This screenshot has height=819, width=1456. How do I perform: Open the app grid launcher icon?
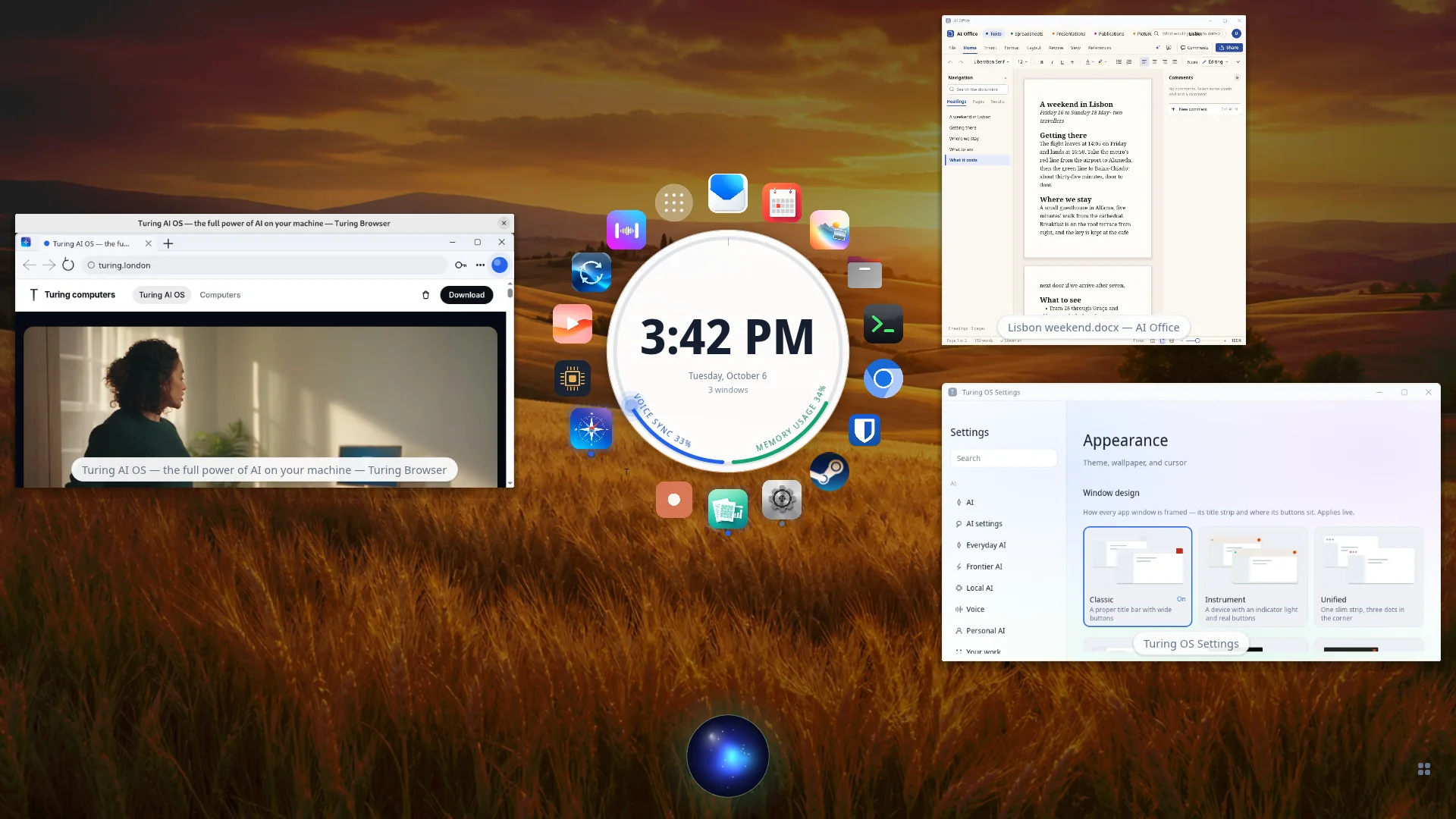tap(674, 202)
